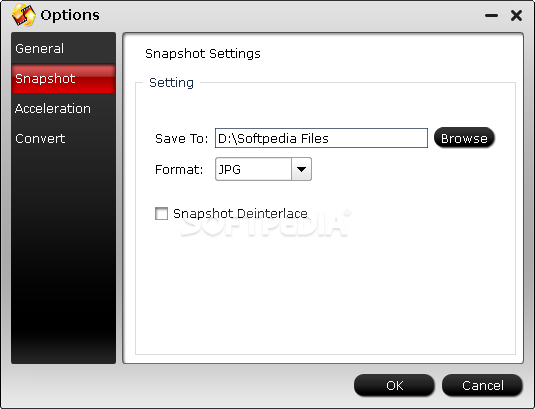Click the Format: label
Screen dimensions: 535x409
coord(179,169)
